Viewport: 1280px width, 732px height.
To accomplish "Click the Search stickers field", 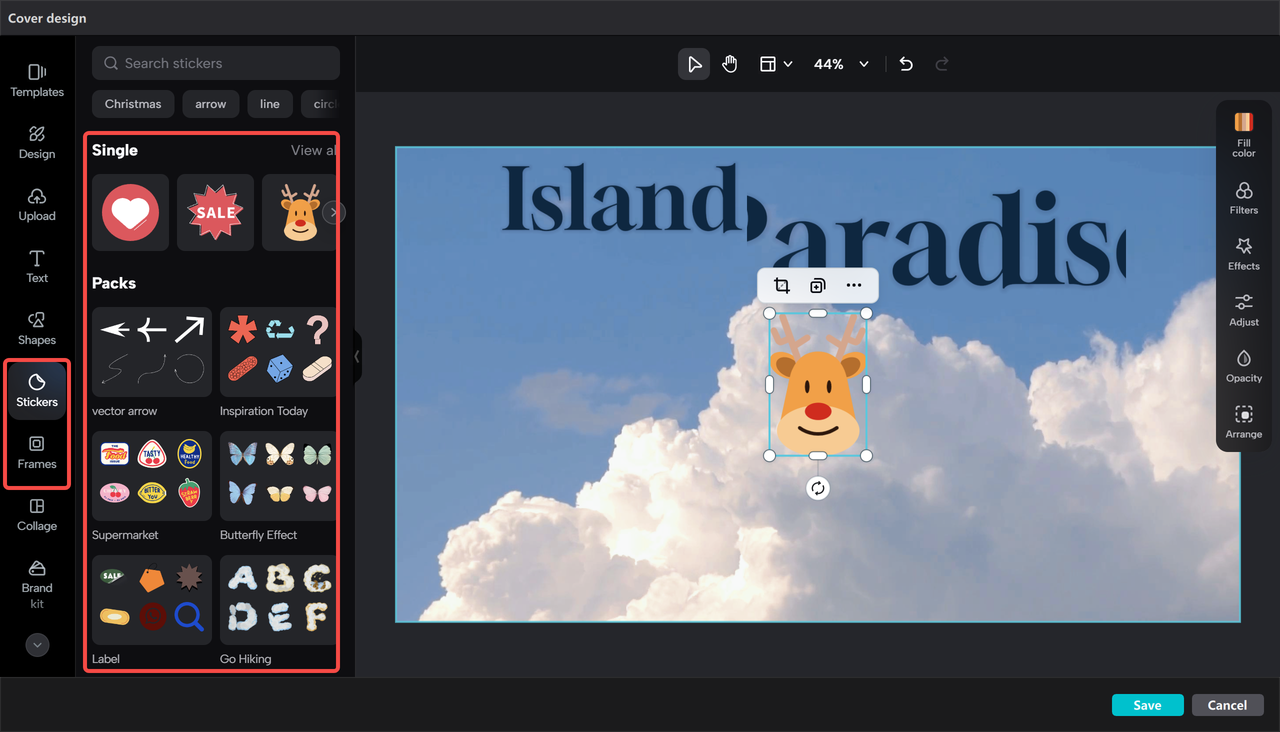I will click(215, 62).
